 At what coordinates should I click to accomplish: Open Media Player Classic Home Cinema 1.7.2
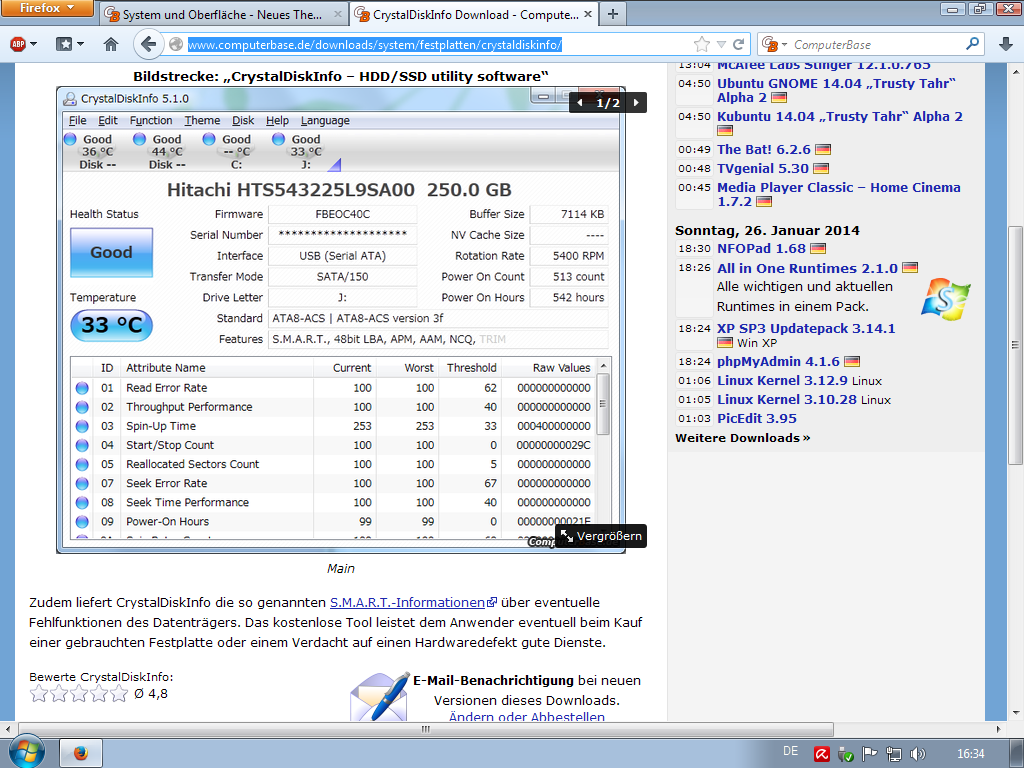pos(839,194)
